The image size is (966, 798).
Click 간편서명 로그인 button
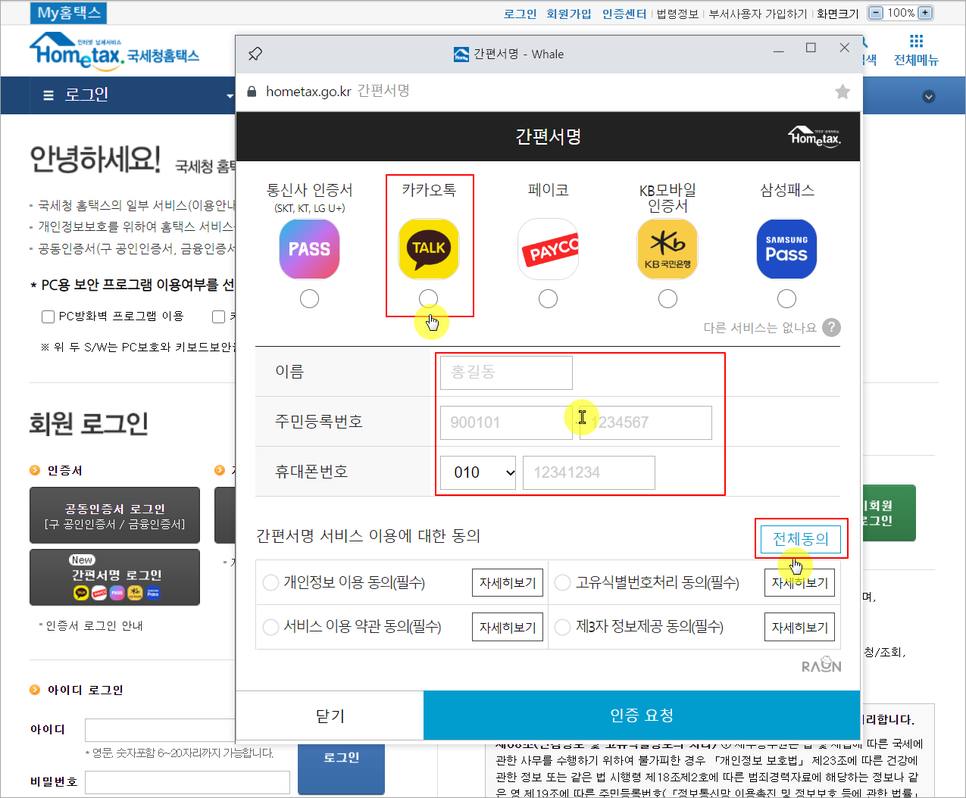pos(115,577)
